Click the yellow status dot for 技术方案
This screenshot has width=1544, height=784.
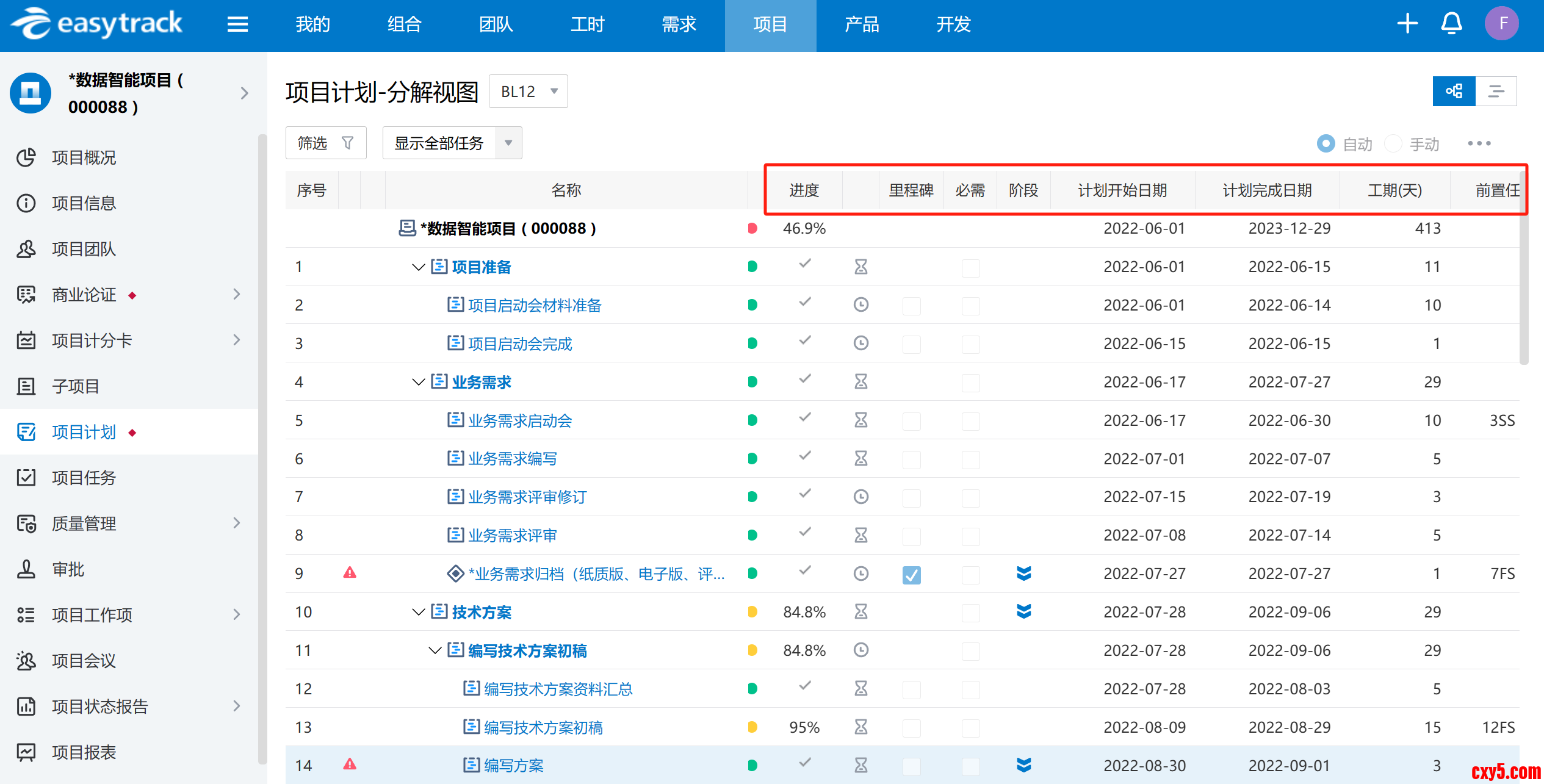point(752,612)
